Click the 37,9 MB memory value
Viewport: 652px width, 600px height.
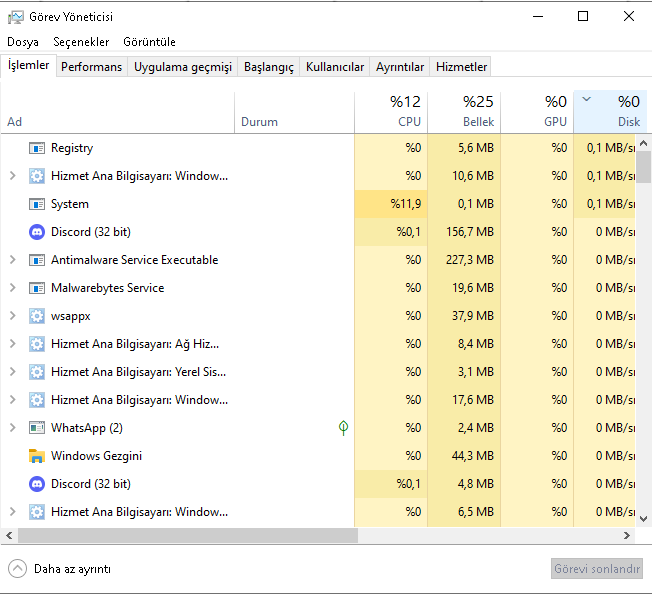coord(473,316)
